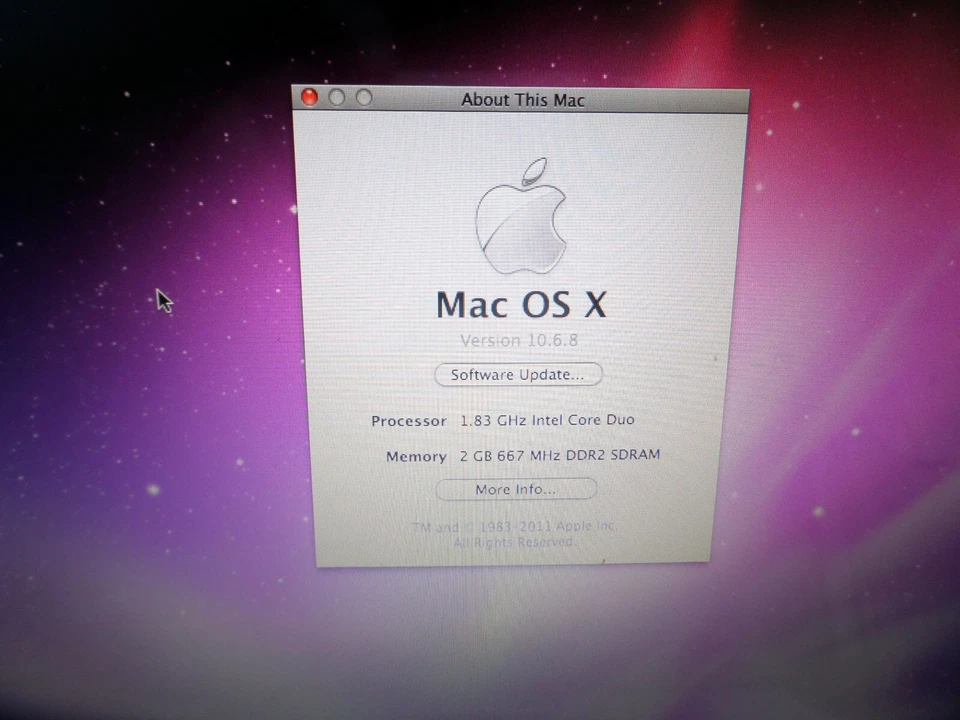
Task: Click the "Mac OS X" heading text
Action: tap(520, 305)
